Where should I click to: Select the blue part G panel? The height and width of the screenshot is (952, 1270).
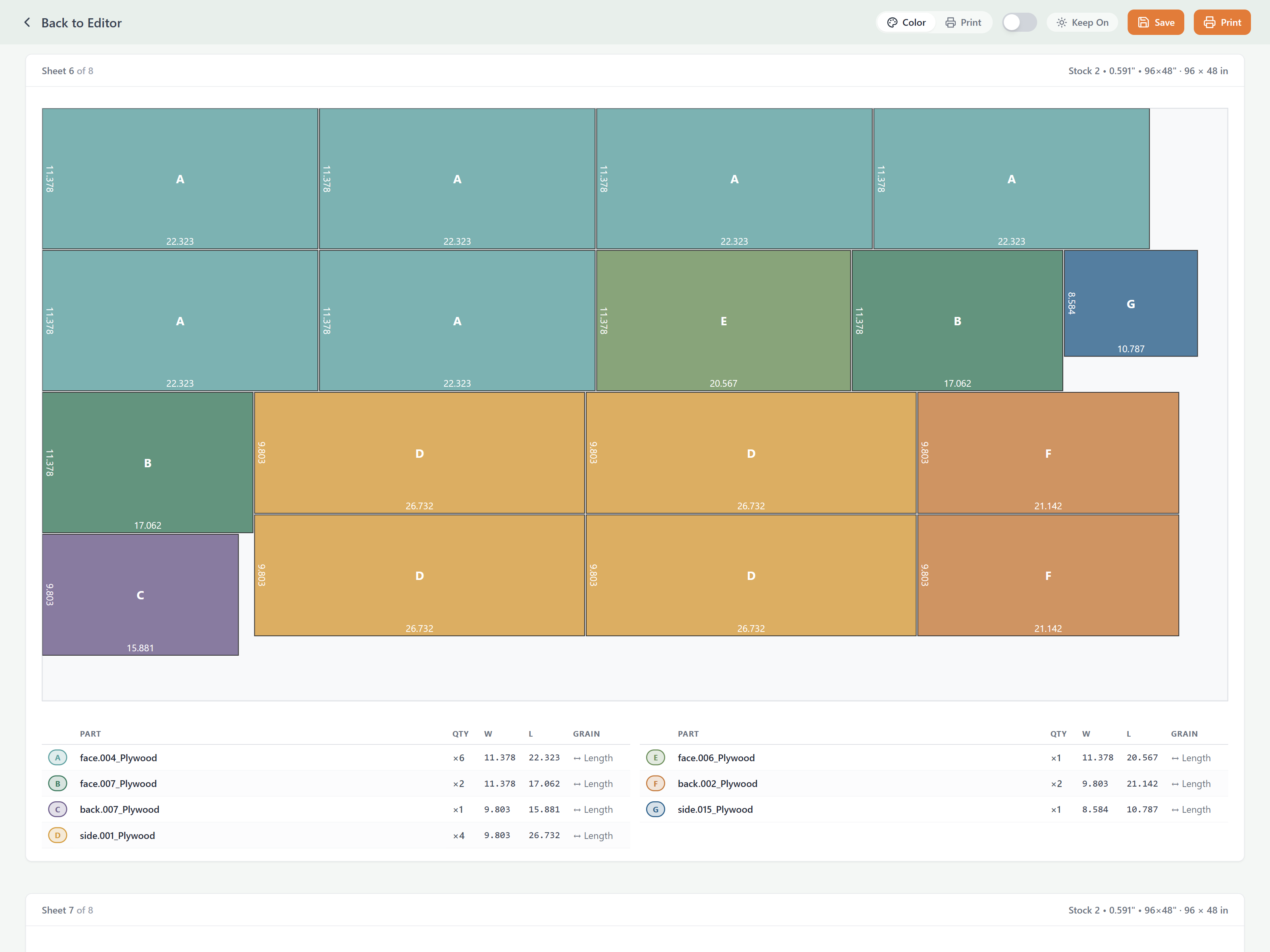pos(1130,303)
